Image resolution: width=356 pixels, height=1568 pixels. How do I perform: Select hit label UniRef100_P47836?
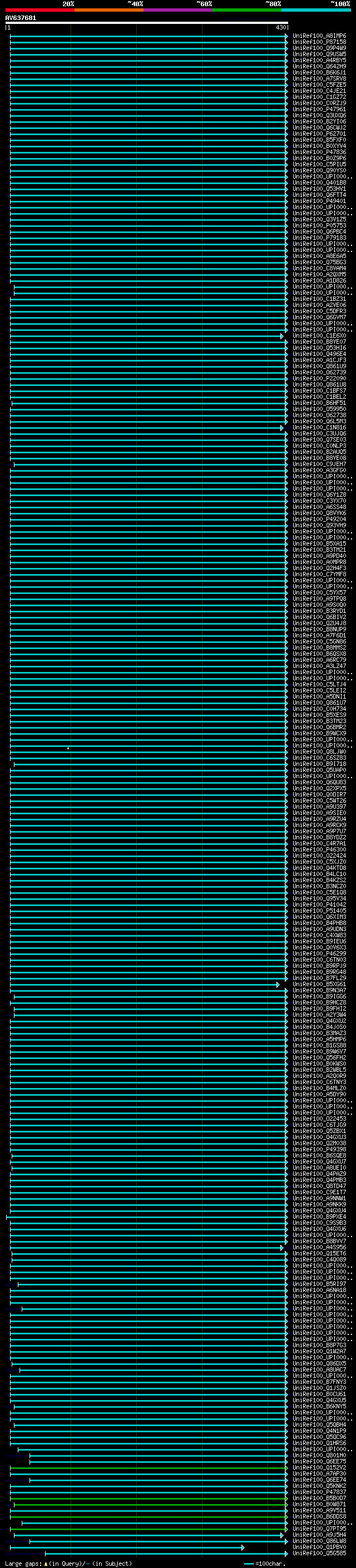pos(319,152)
